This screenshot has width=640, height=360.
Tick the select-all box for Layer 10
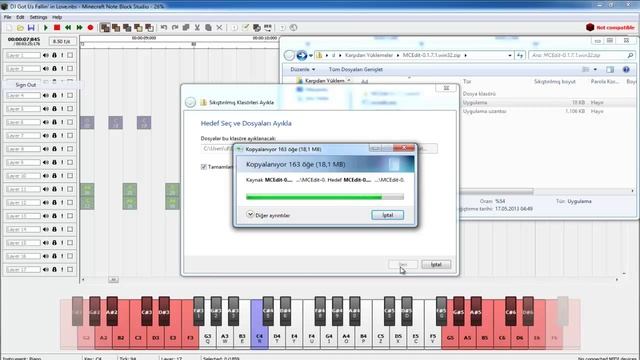[x=70, y=176]
